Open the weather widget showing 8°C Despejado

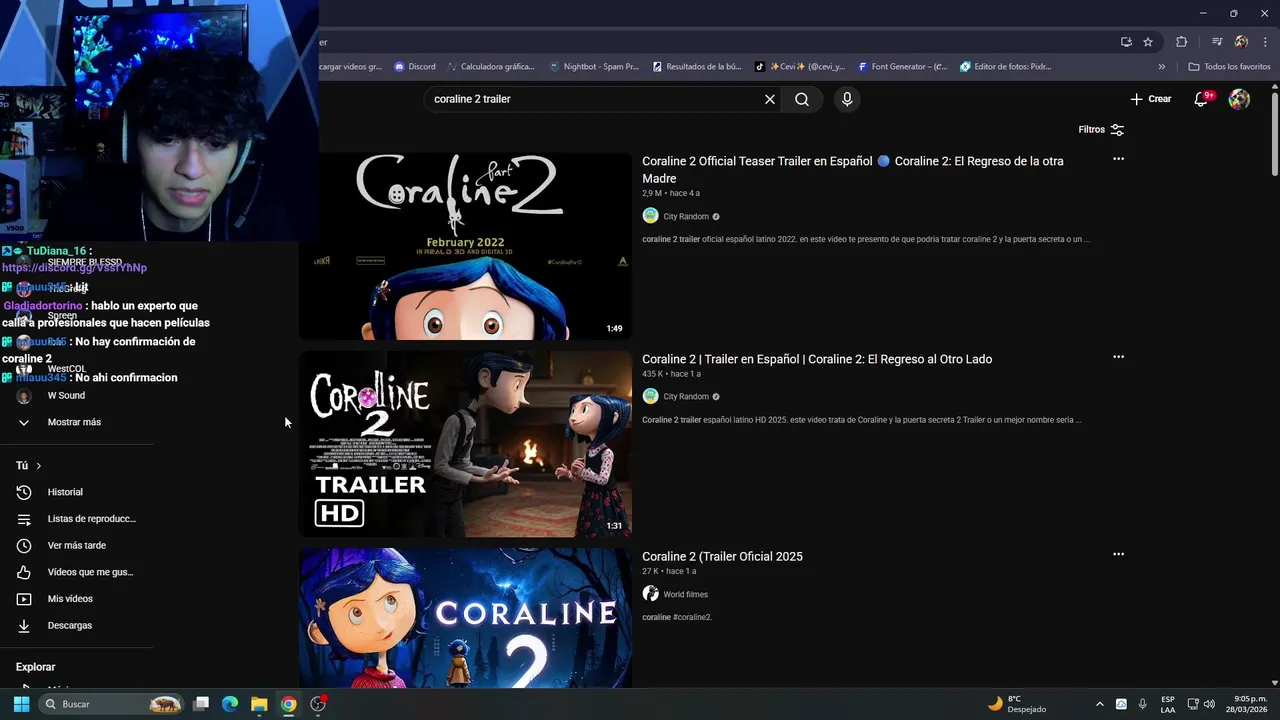pos(1018,704)
